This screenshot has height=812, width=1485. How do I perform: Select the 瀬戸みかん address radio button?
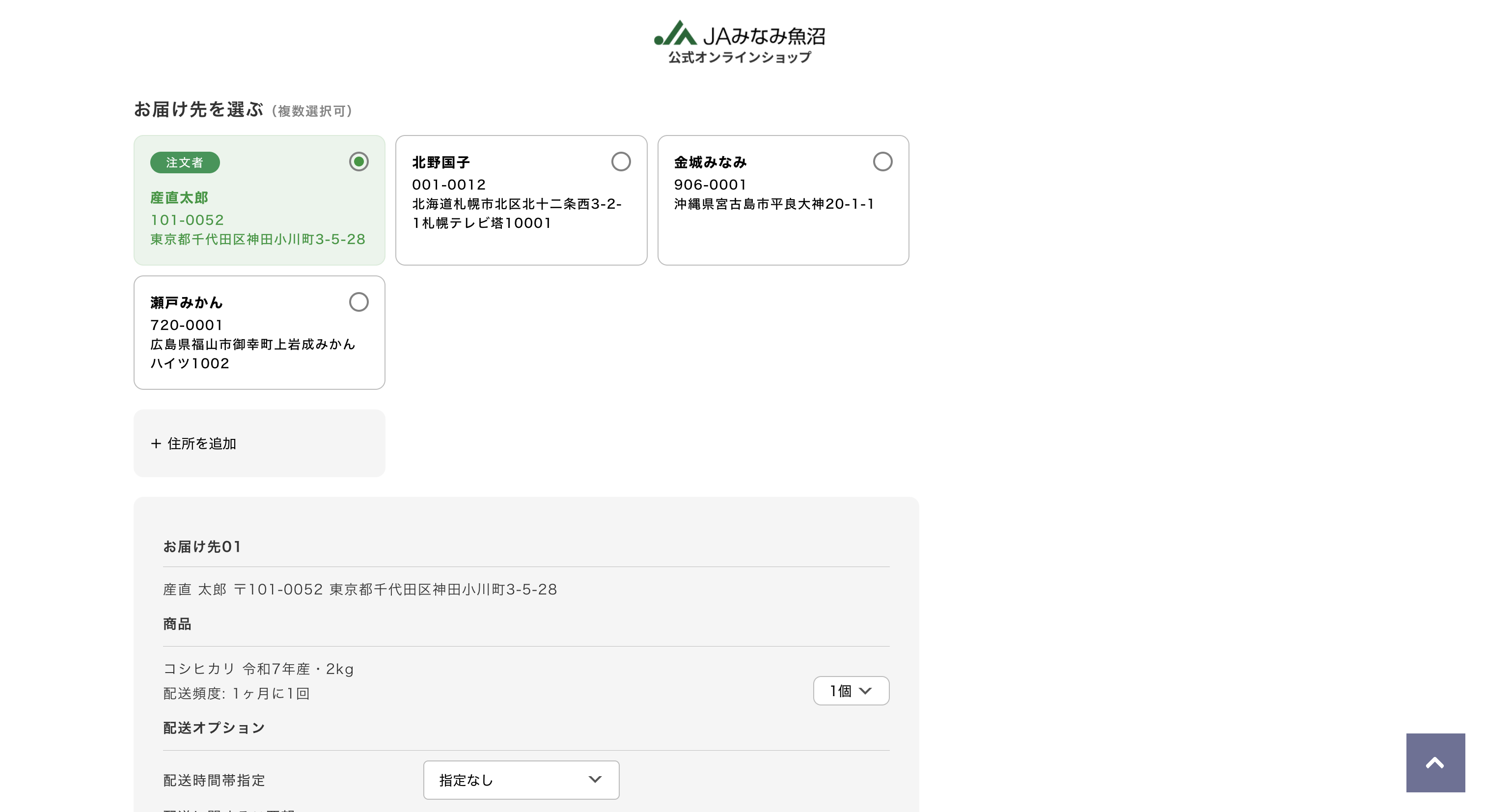358,302
